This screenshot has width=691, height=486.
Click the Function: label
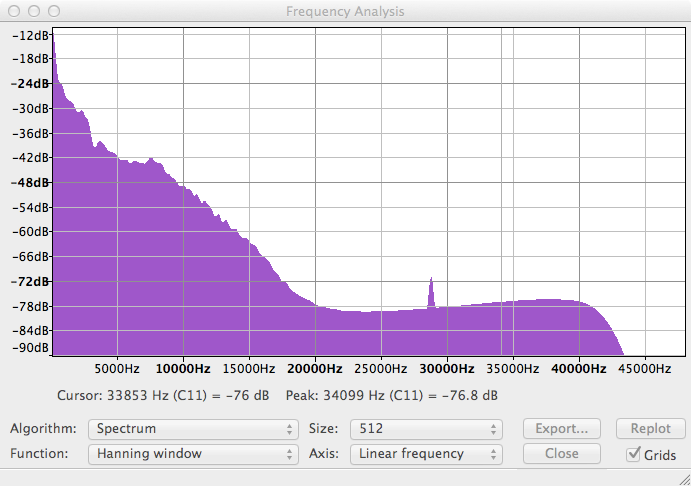pos(39,454)
